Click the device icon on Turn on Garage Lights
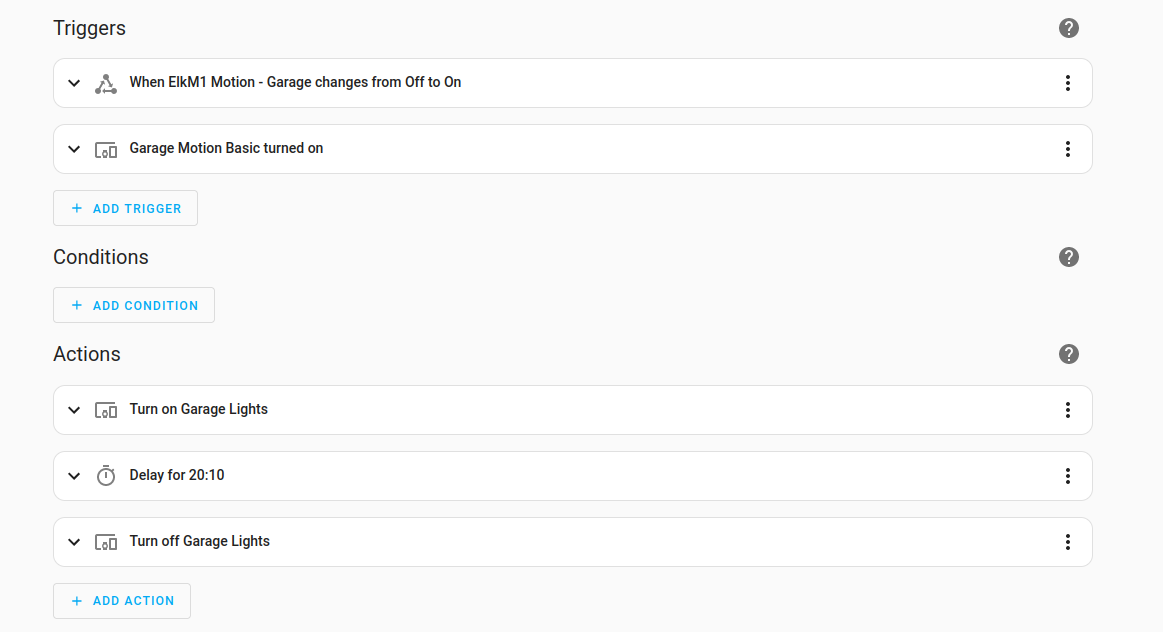This screenshot has width=1163, height=632. 105,409
